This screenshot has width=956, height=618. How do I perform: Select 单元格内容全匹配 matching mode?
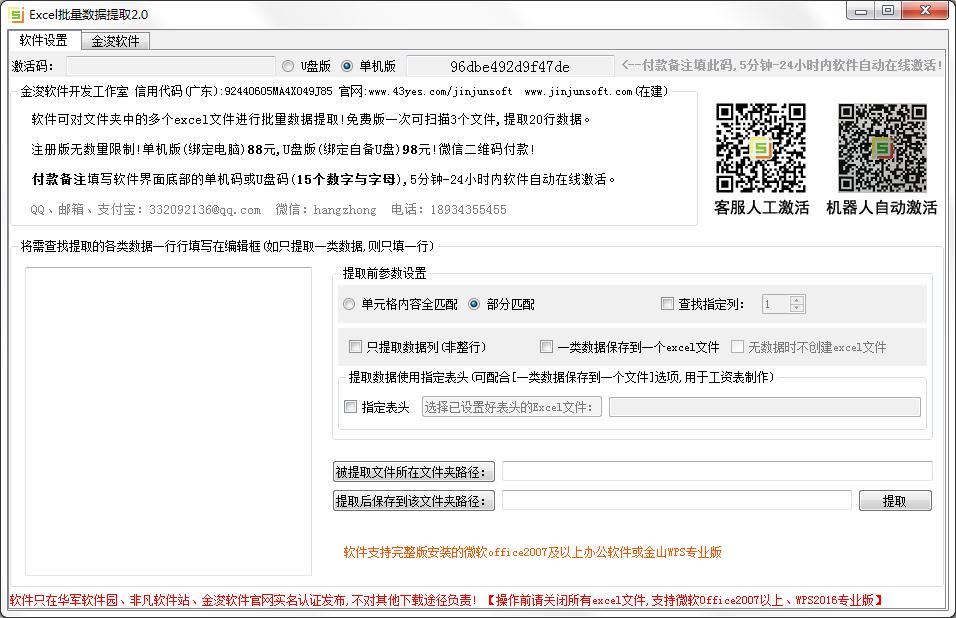pos(349,305)
